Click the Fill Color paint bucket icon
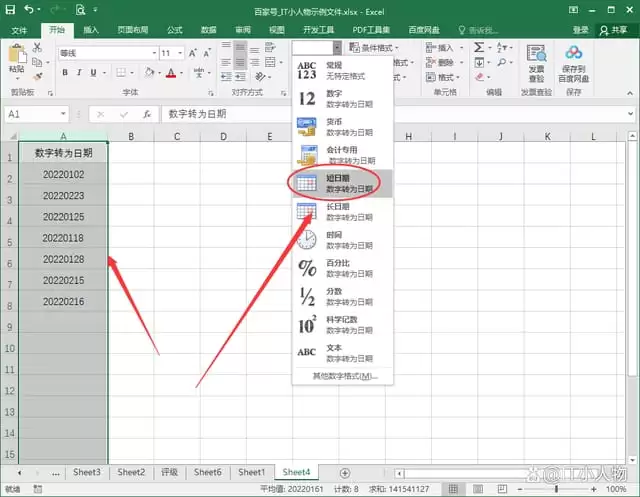 click(149, 73)
